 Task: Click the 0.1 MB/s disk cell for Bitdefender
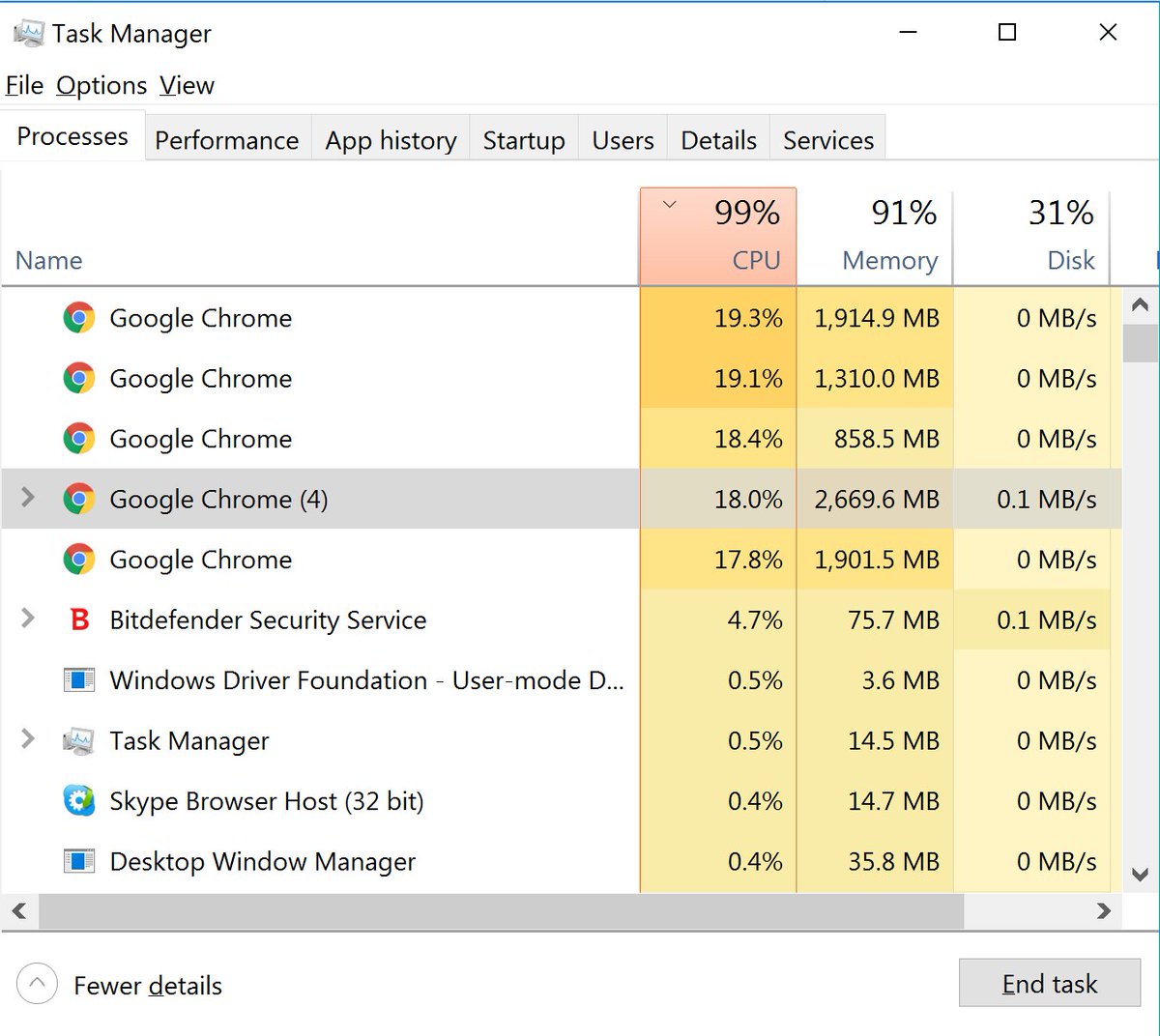pos(1032,619)
